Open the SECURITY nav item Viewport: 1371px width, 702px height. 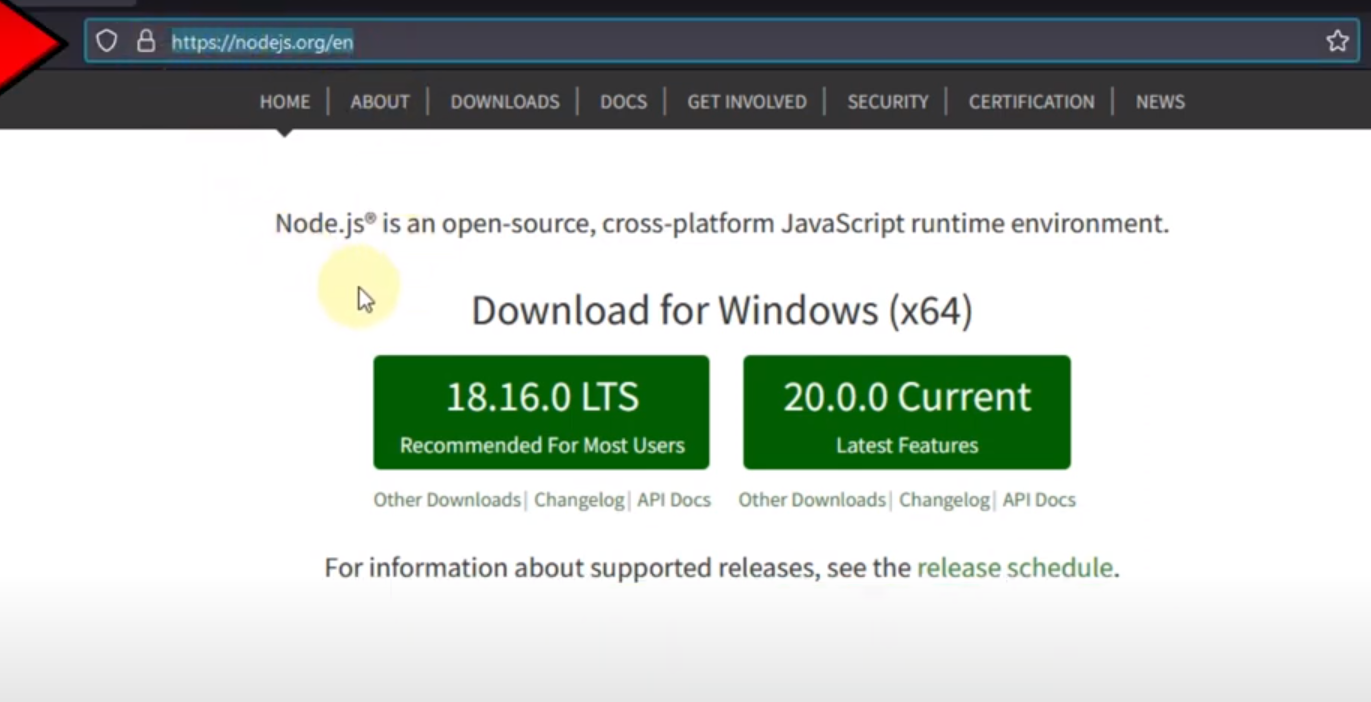[x=888, y=102]
